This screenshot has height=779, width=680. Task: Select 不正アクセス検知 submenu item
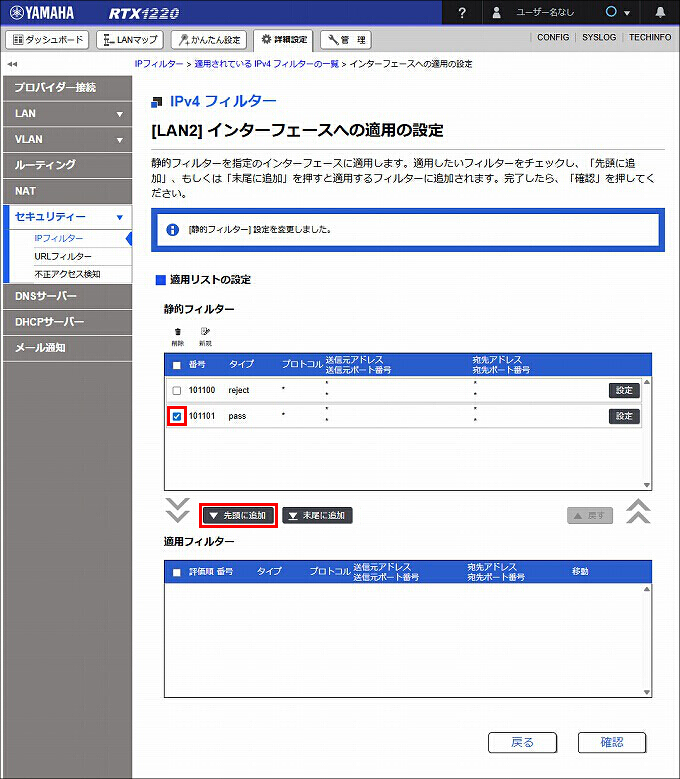68,274
